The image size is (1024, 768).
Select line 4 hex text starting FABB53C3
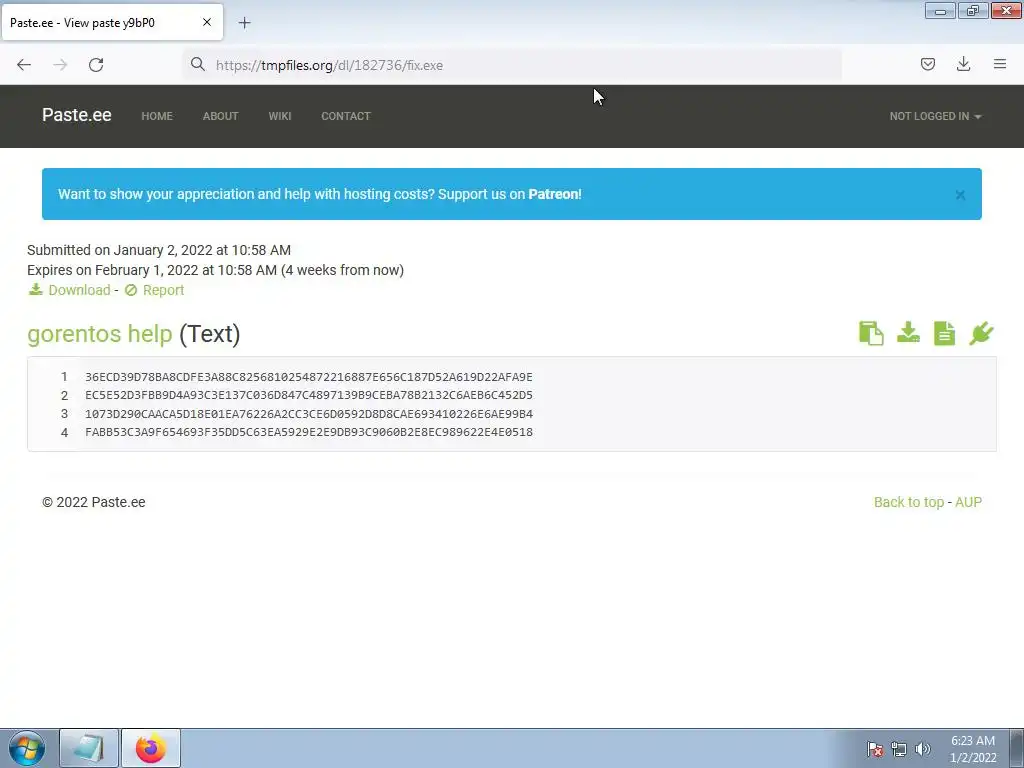click(309, 432)
